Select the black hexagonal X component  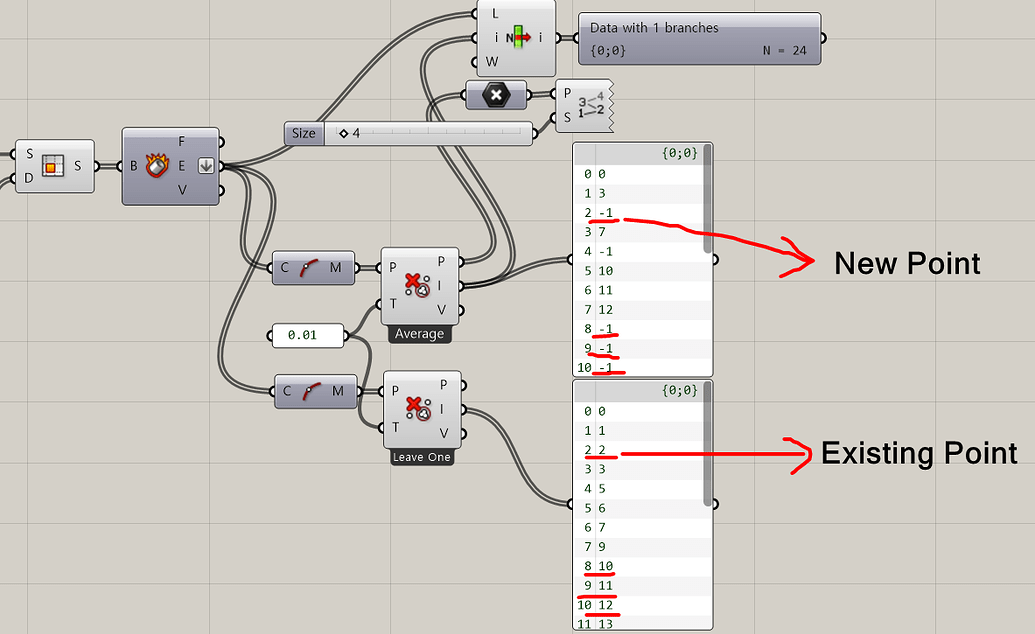[x=496, y=94]
